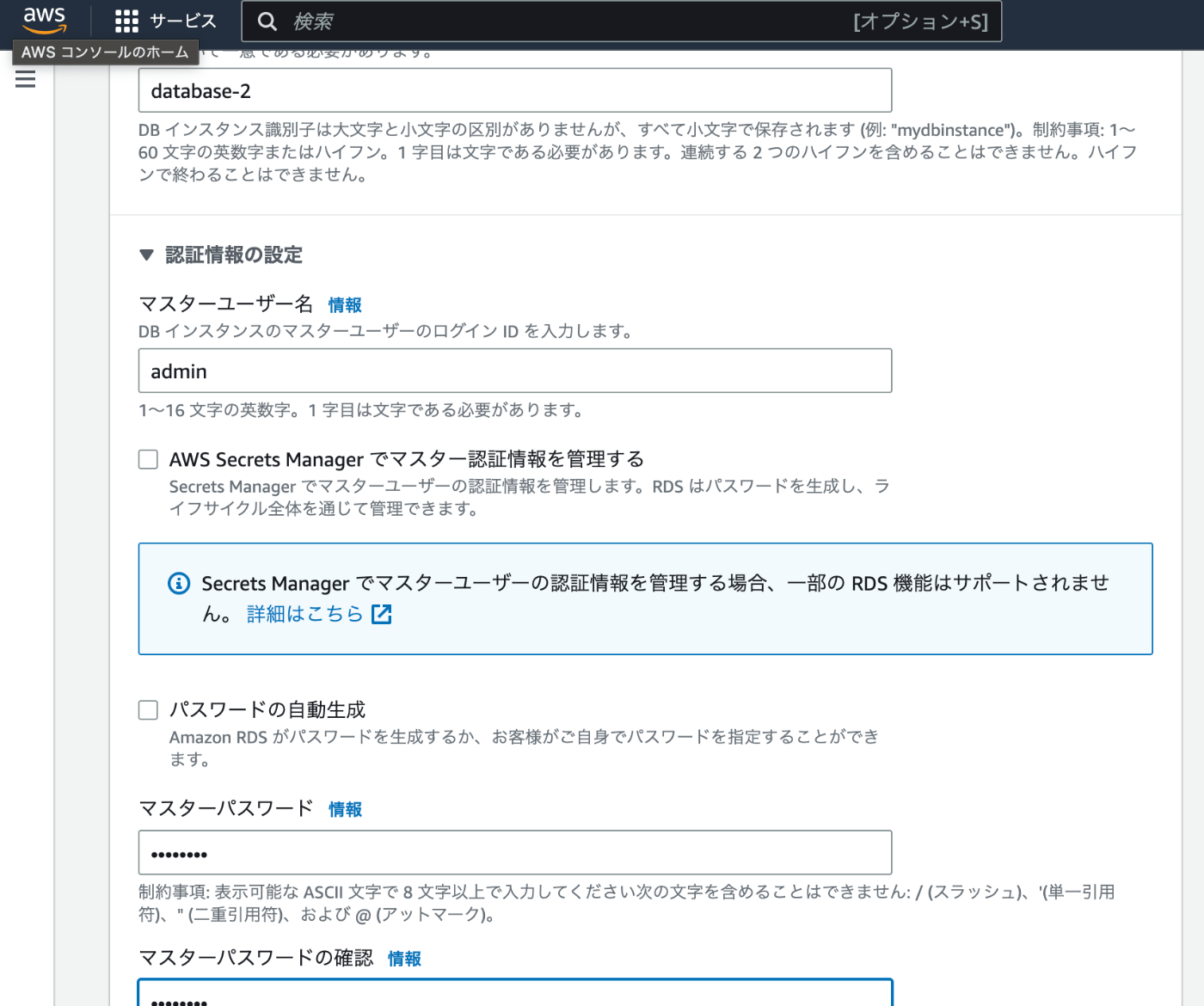The height and width of the screenshot is (1006, 1204).
Task: Click the 認証情報の設定 heading text
Action: point(234,255)
